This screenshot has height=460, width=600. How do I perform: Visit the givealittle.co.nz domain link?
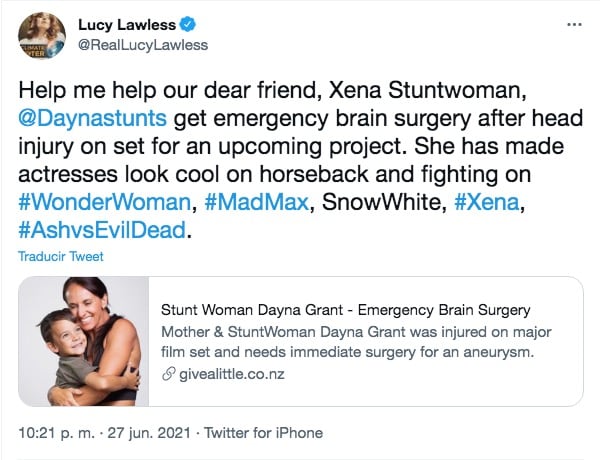(224, 374)
